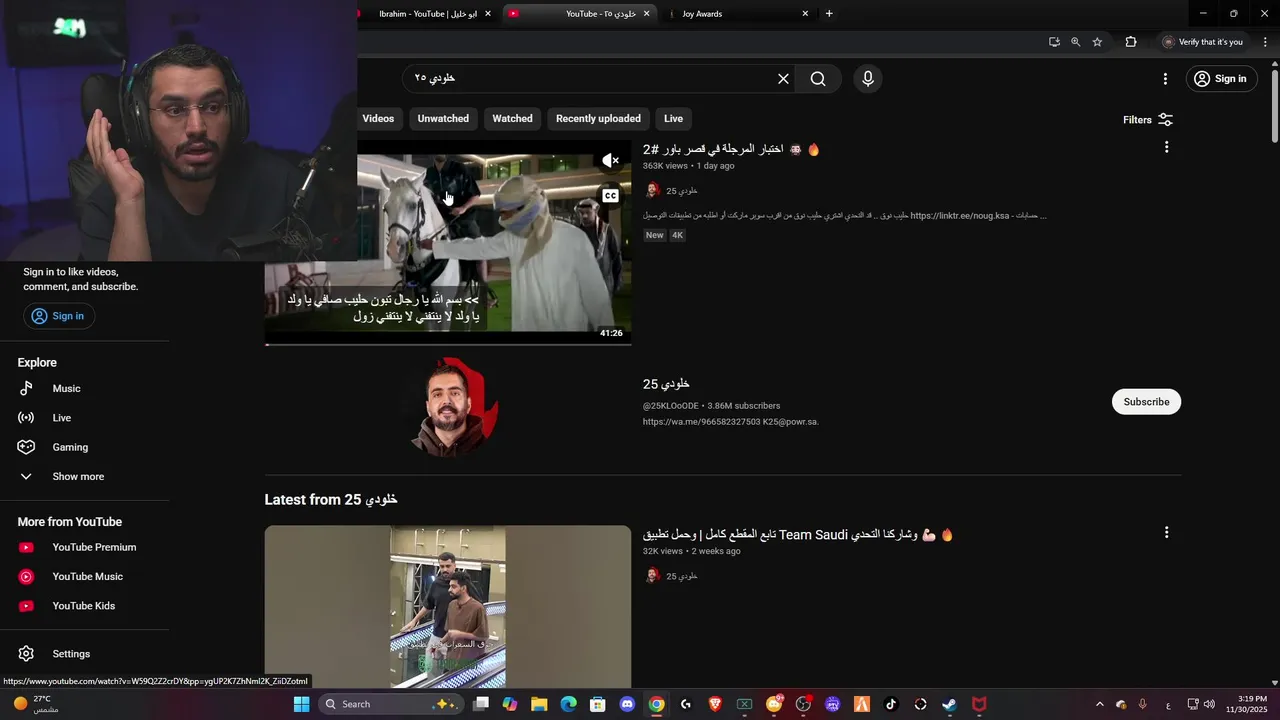Screen dimensions: 1280x720
Task: Open the Windows volume control in the tray
Action: click(1209, 704)
